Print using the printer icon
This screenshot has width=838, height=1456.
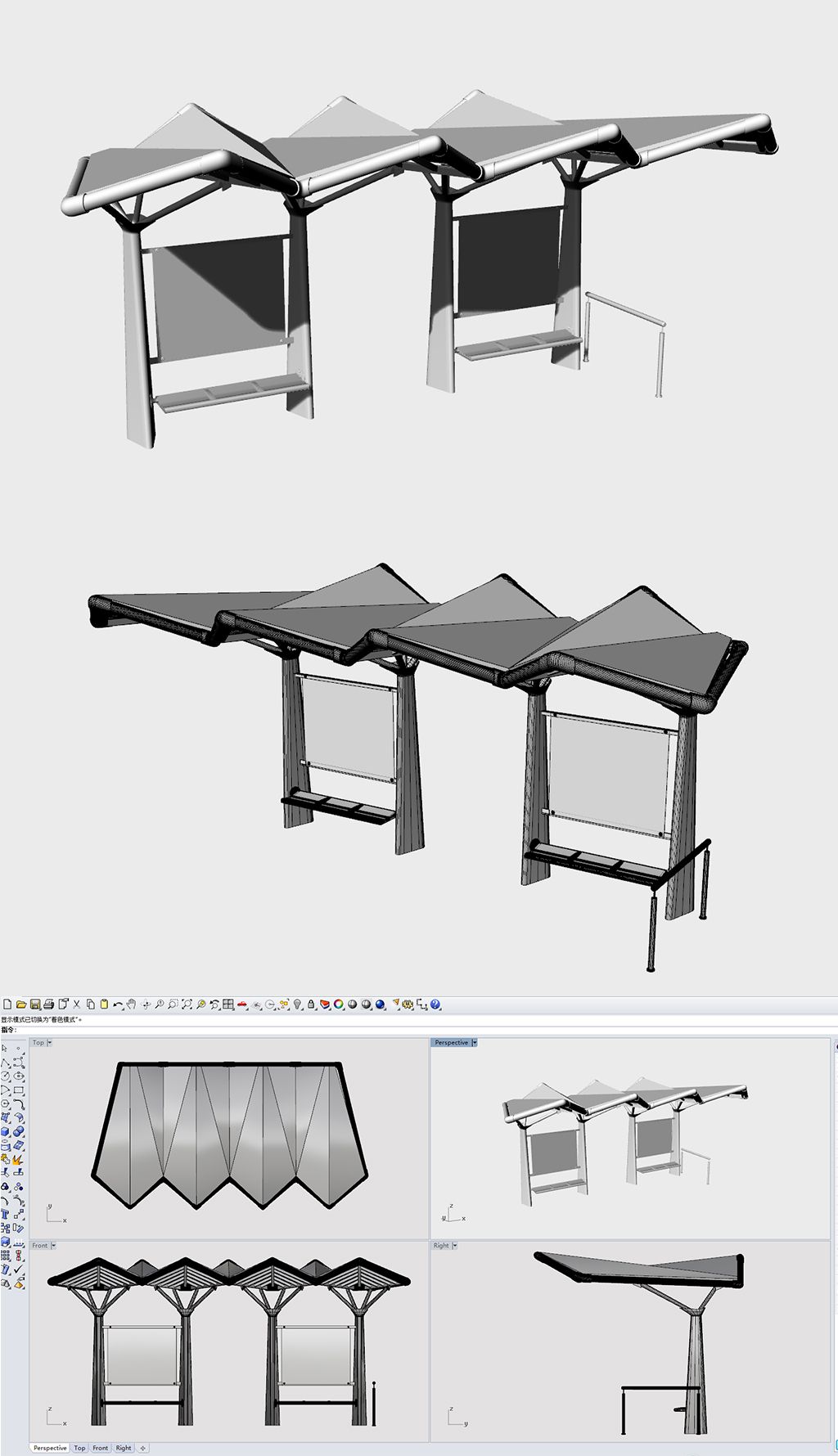49,1004
